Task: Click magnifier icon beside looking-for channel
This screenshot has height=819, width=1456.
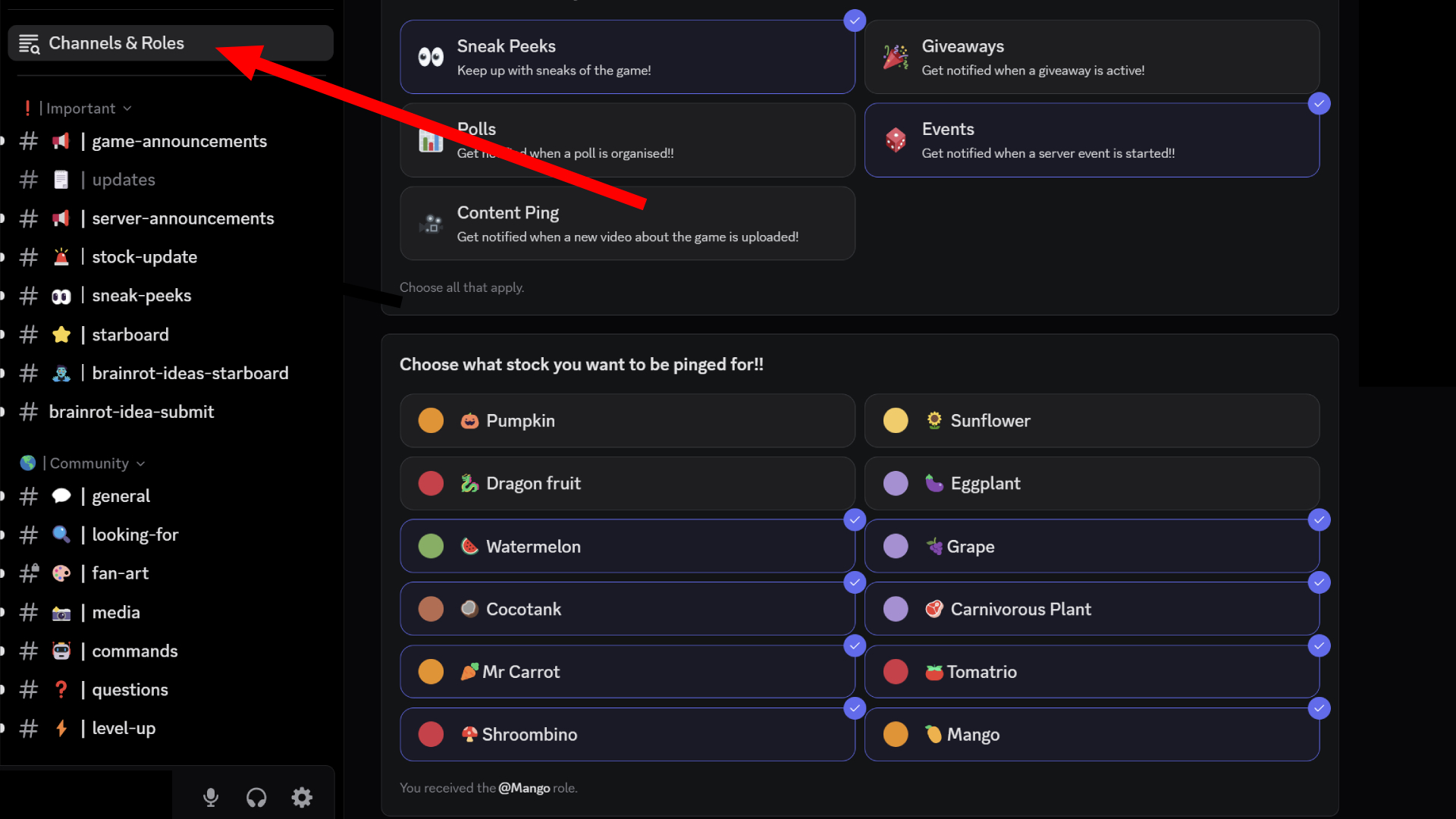Action: point(61,535)
